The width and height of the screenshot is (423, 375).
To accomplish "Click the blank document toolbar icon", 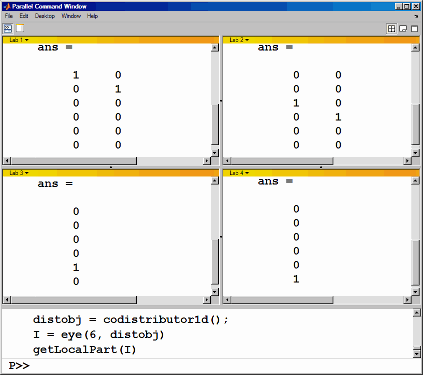I will click(20, 28).
